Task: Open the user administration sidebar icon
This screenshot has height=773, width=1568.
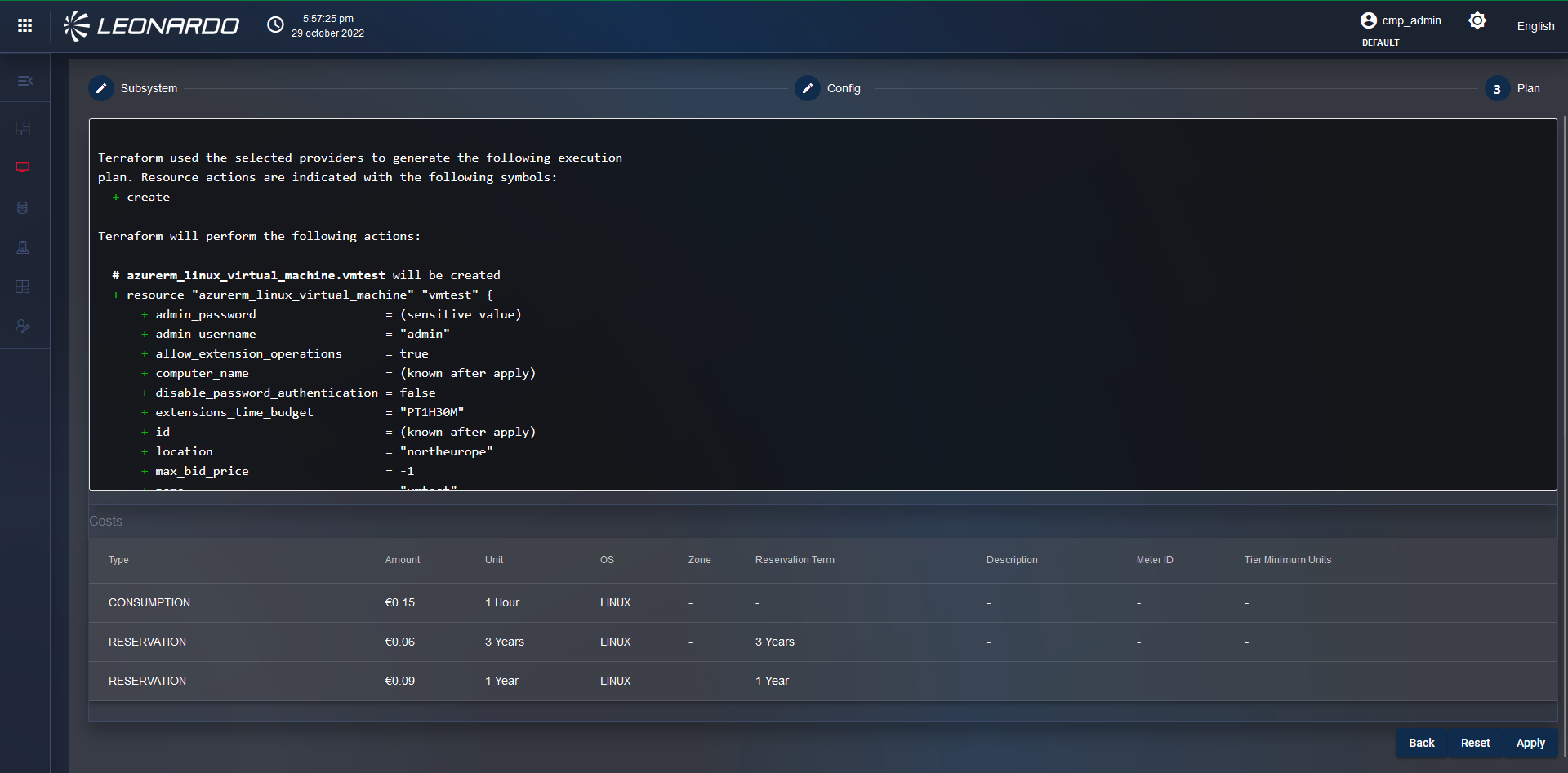Action: (x=23, y=327)
